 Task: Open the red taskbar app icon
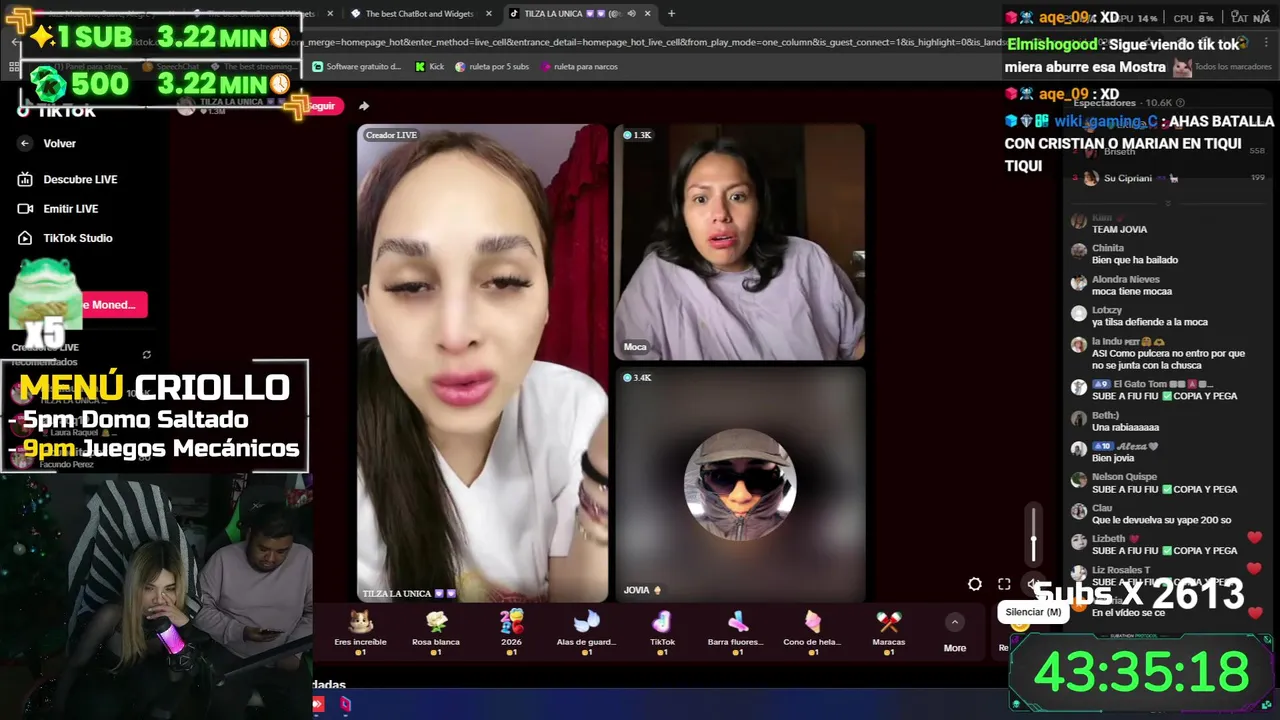pos(318,705)
